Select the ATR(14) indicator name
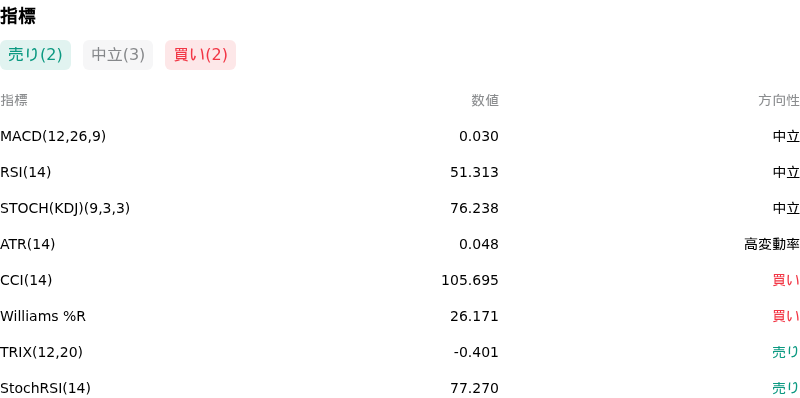This screenshot has width=800, height=398. click(28, 244)
